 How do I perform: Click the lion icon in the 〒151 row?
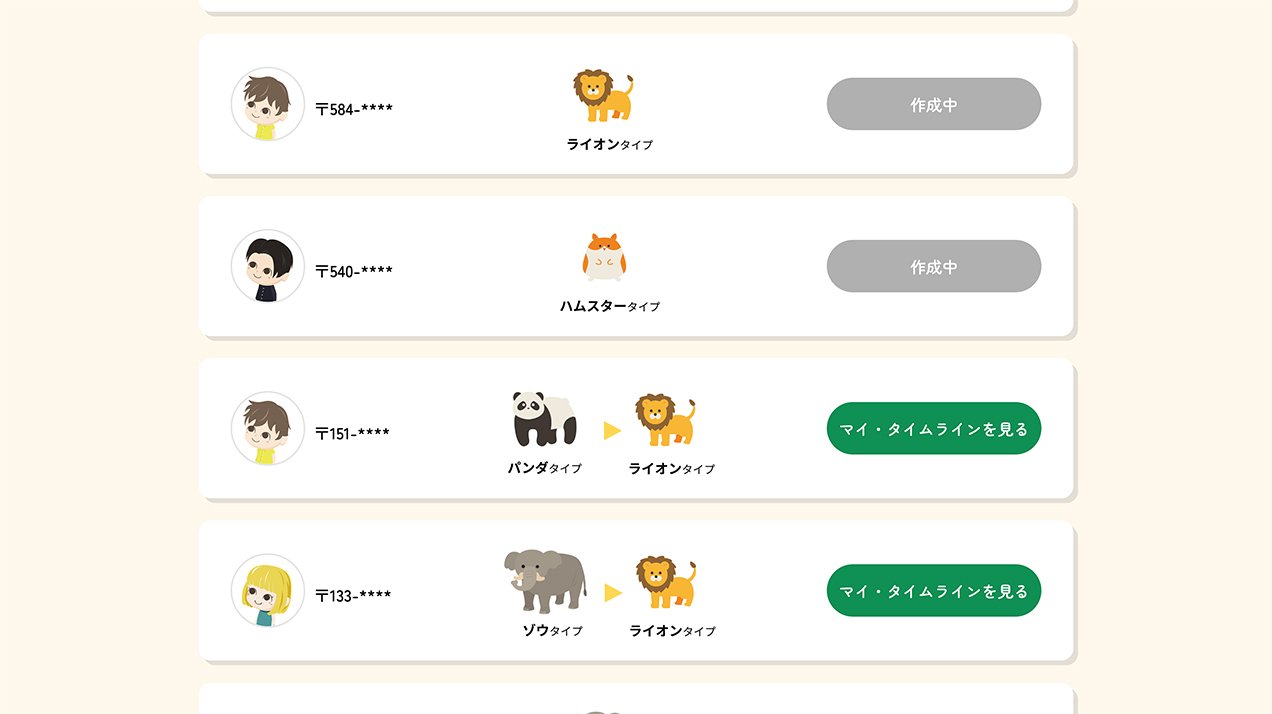point(665,420)
